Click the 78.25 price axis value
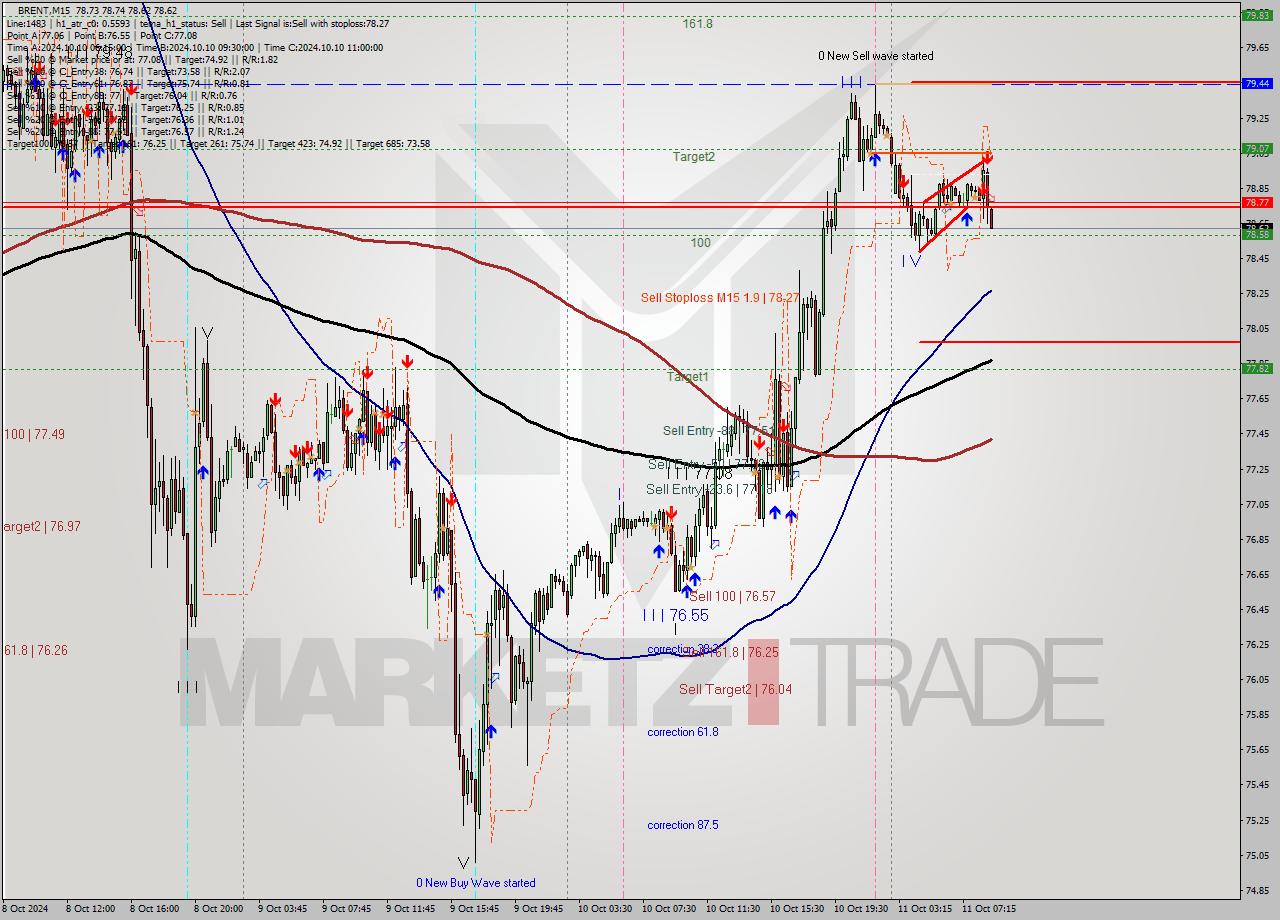This screenshot has width=1280, height=920. [x=1255, y=294]
